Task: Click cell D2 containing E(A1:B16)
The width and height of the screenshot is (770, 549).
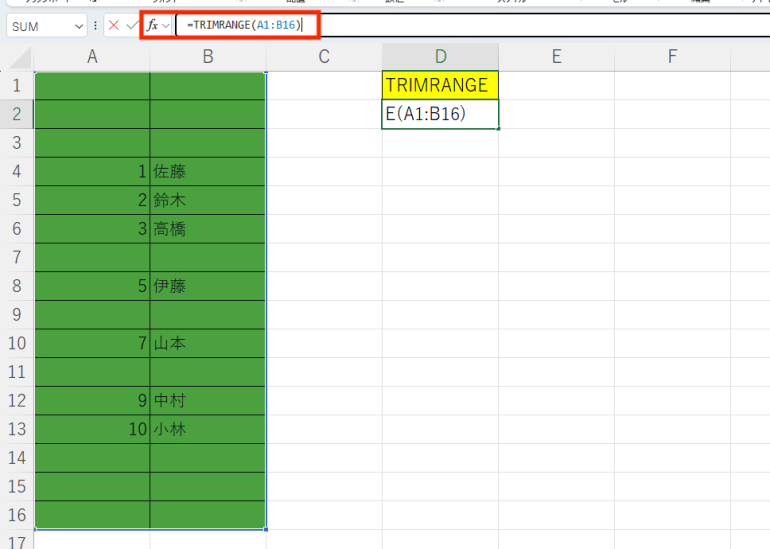Action: (x=440, y=114)
